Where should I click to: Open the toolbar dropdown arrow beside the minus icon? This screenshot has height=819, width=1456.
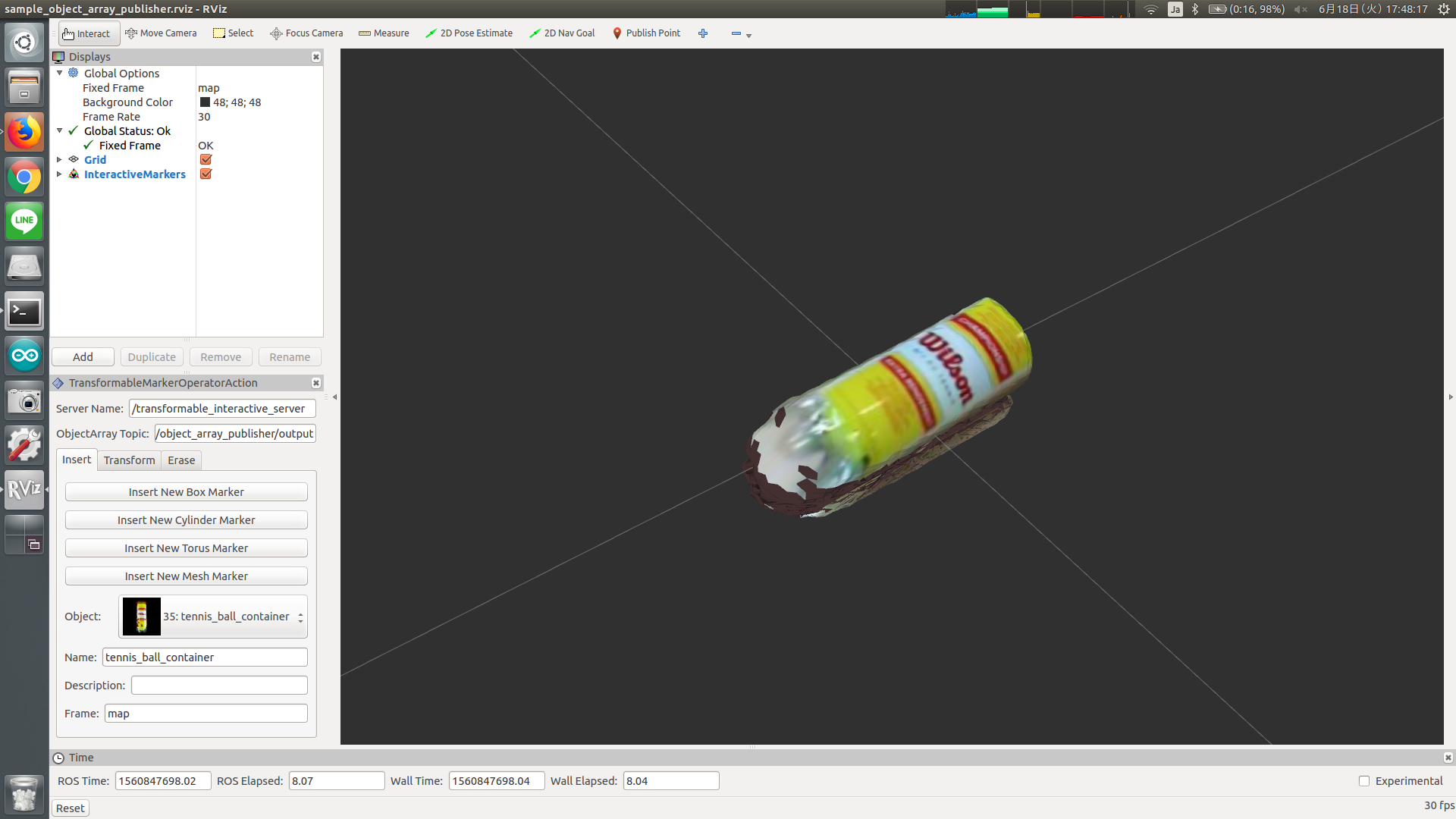coord(749,36)
